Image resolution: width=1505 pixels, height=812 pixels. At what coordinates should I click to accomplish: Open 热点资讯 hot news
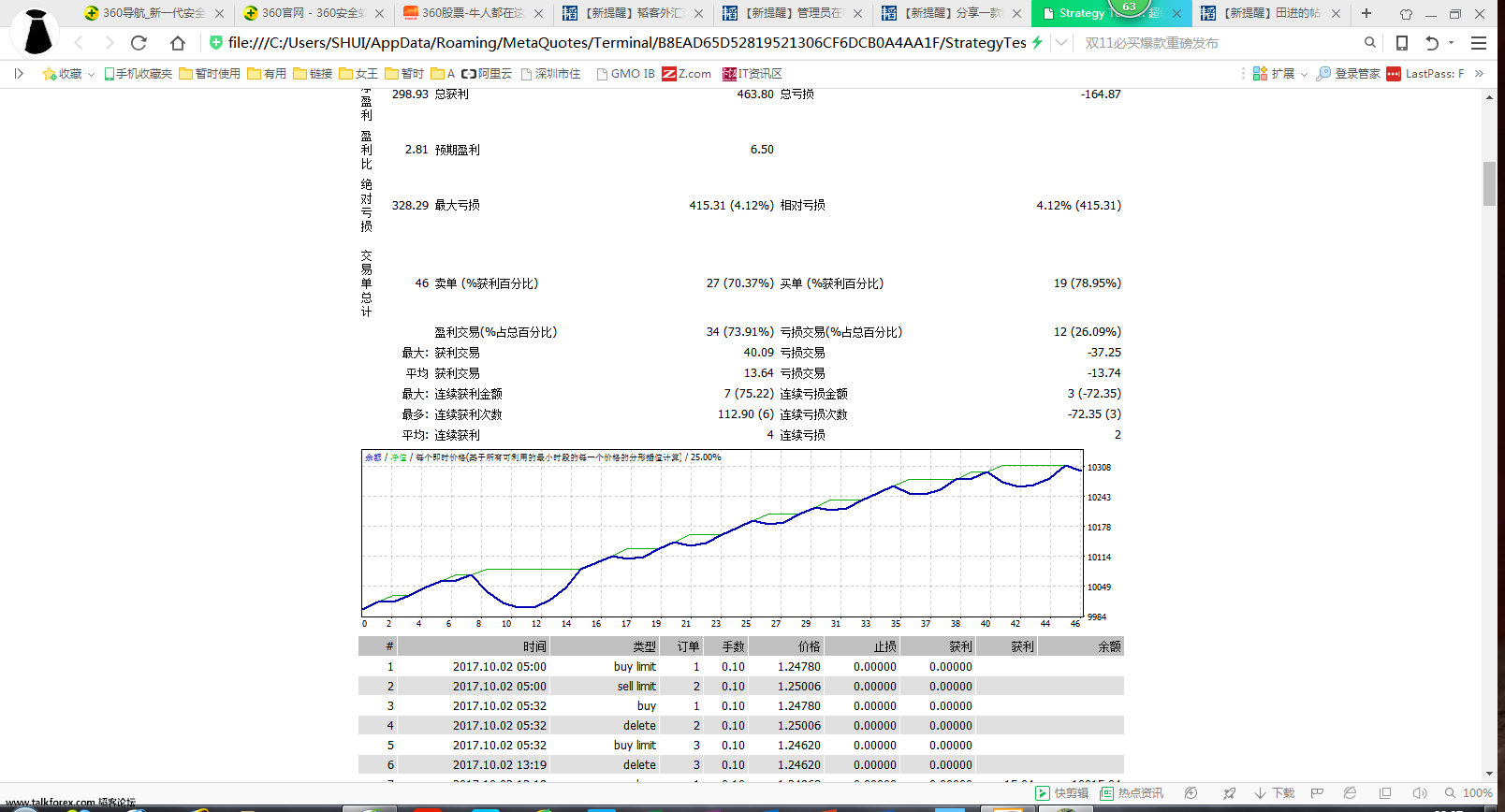point(1132,793)
